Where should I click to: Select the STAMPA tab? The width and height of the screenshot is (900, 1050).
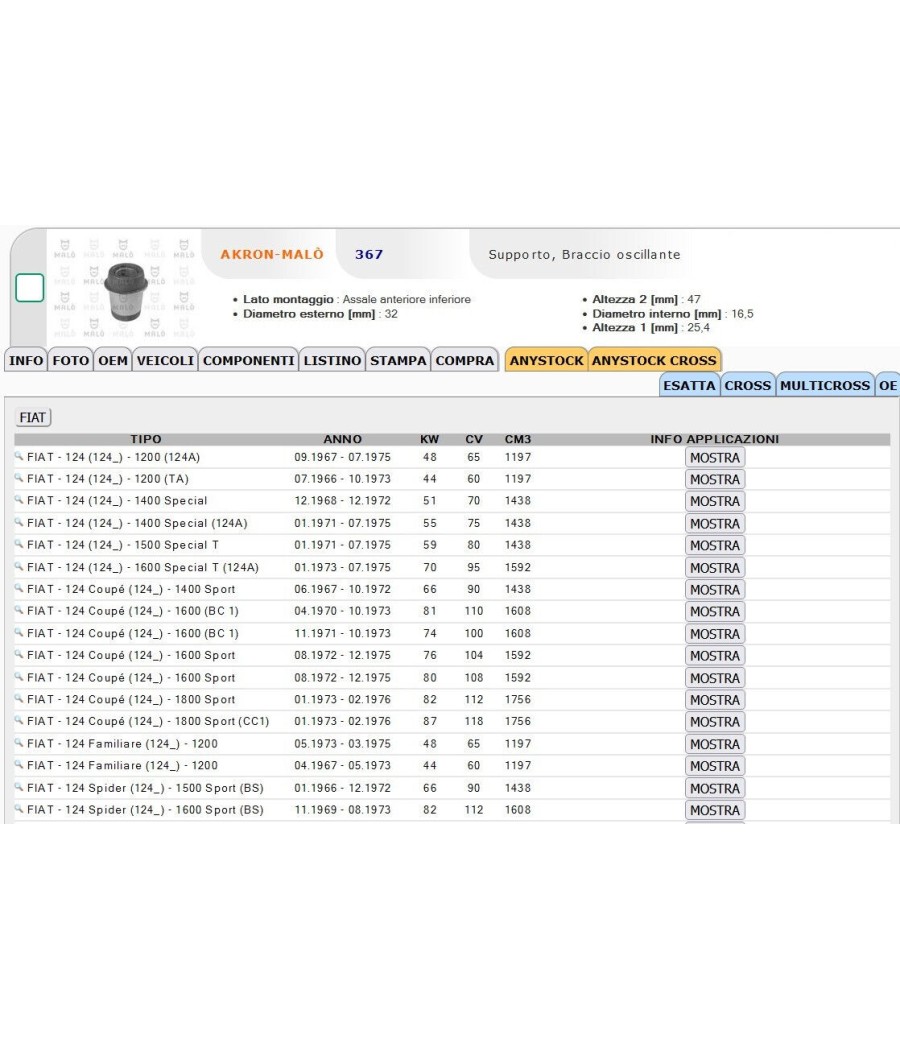pyautogui.click(x=398, y=360)
